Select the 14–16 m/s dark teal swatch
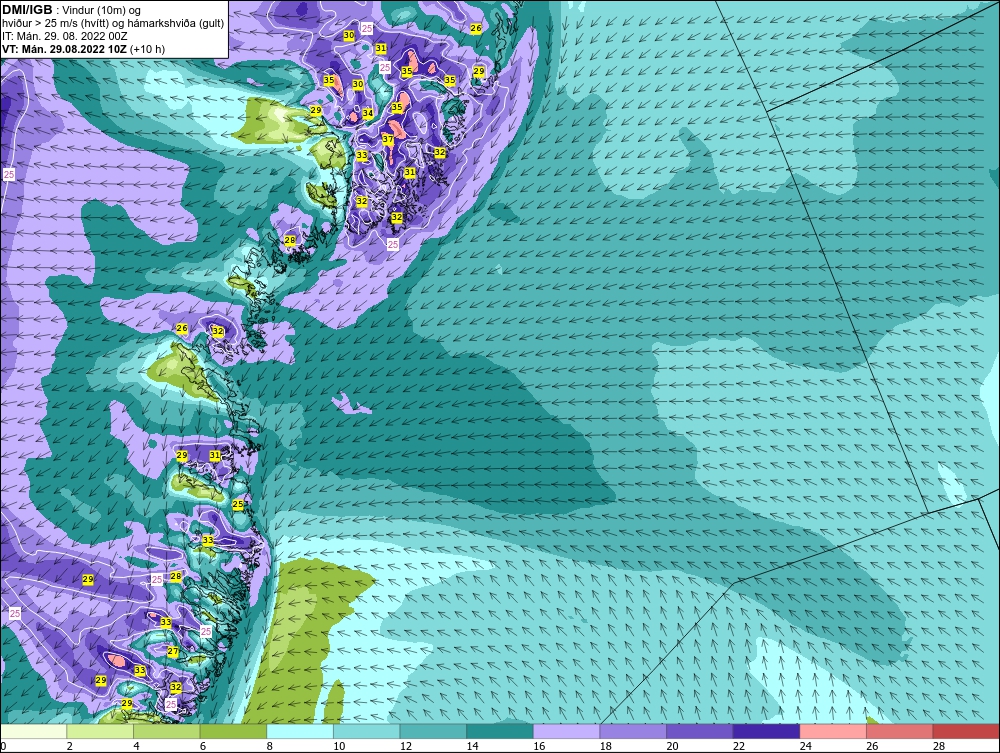 [500, 731]
